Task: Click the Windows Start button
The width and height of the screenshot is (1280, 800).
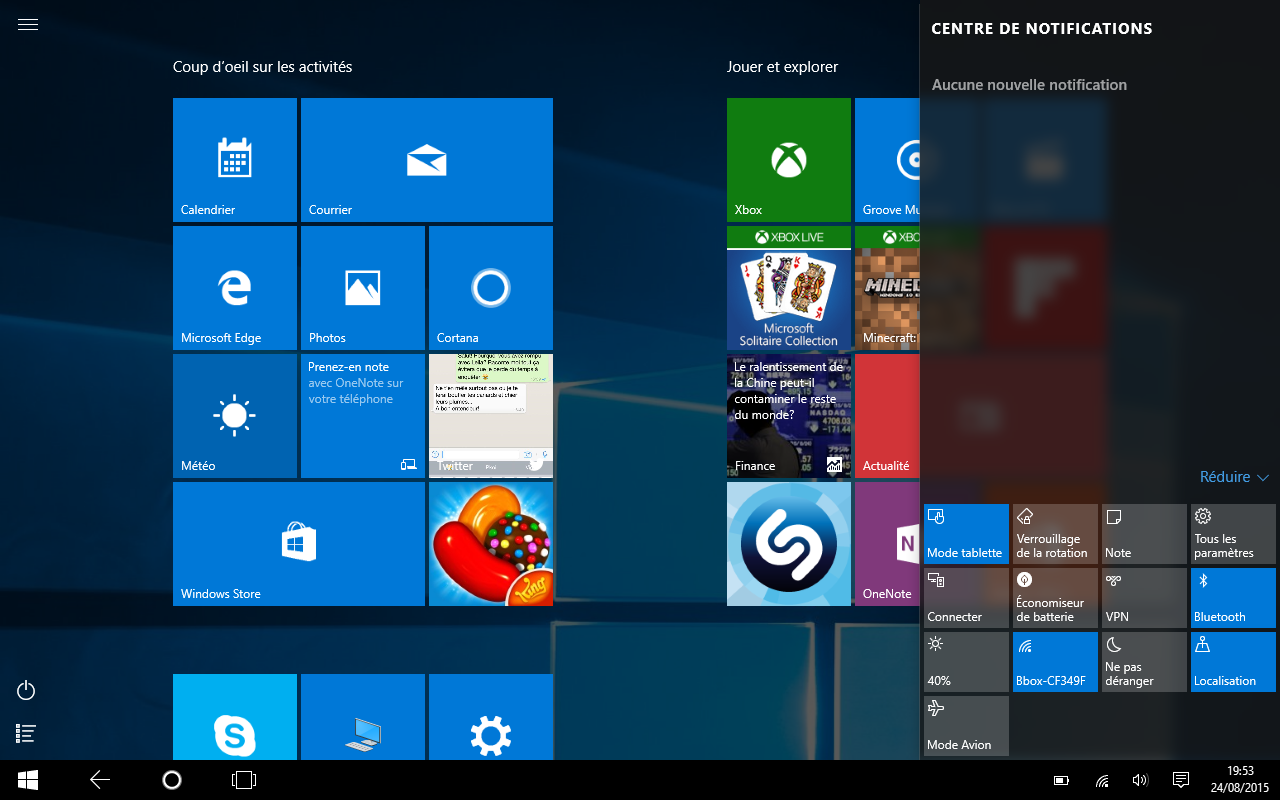Action: (x=28, y=780)
